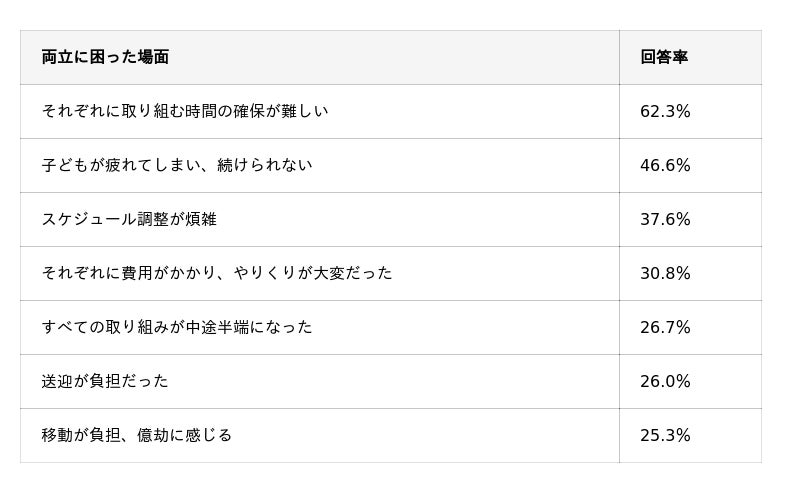Click the 26.0% response rate value
The width and height of the screenshot is (800, 493).
coord(665,381)
